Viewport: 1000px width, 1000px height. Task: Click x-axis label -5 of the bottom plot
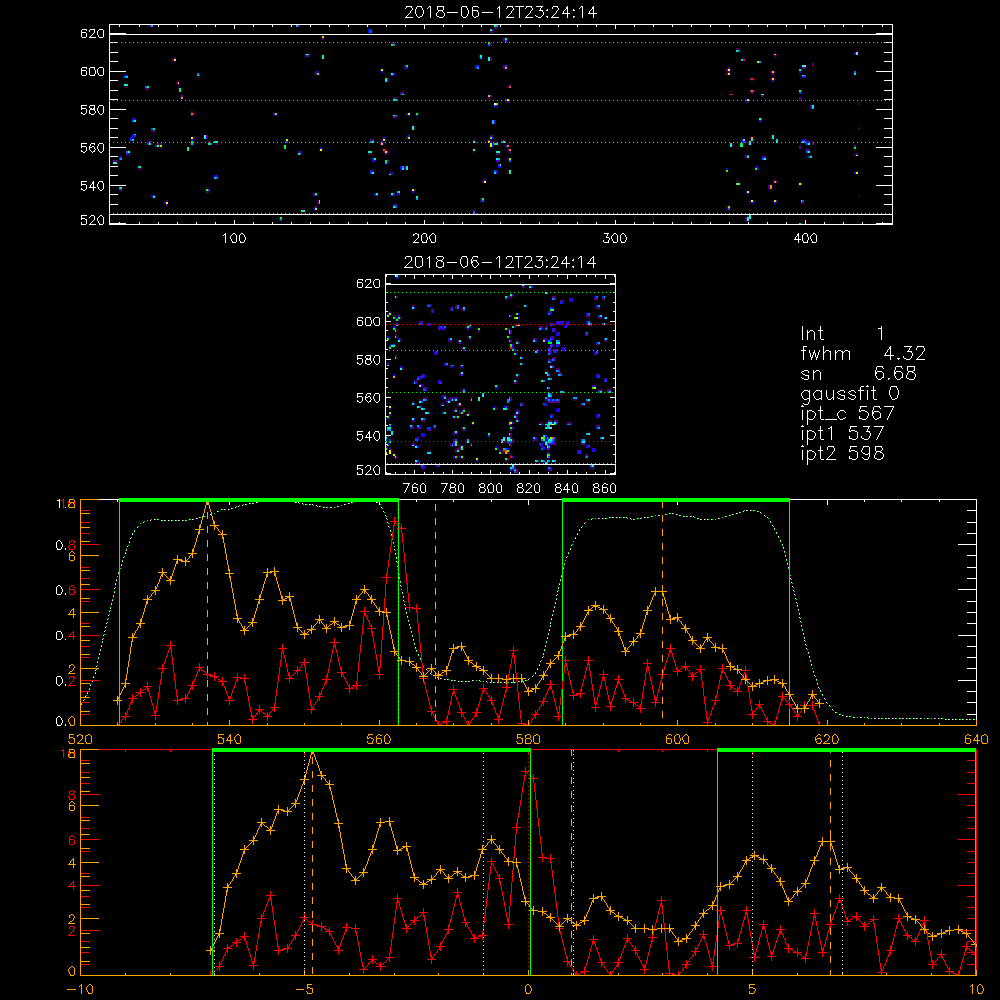[x=304, y=990]
